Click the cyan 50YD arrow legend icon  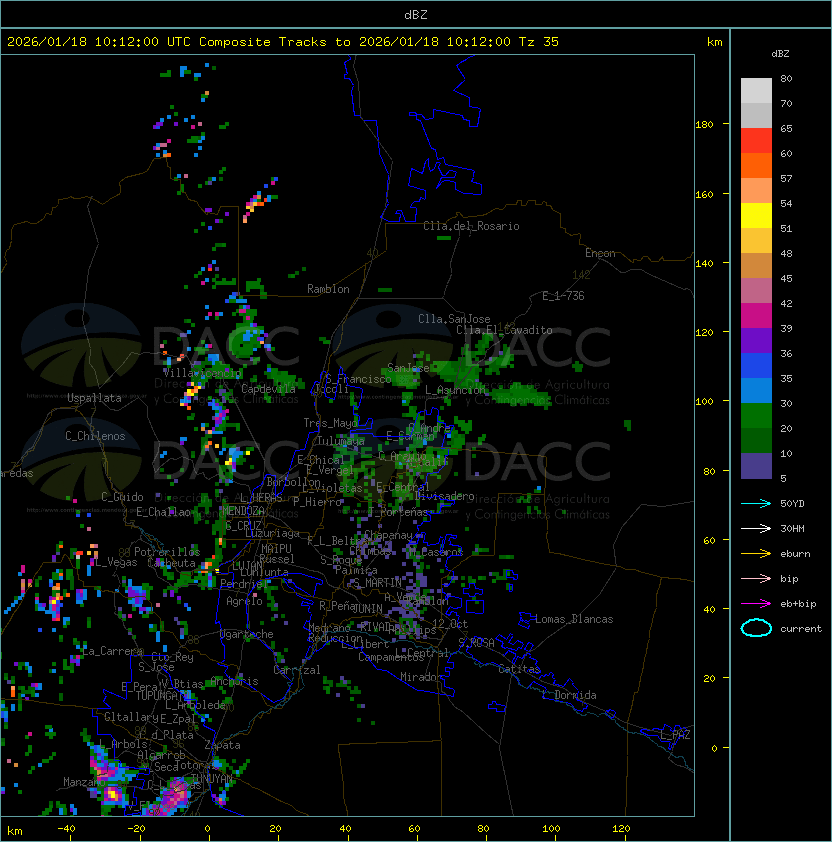(x=756, y=503)
